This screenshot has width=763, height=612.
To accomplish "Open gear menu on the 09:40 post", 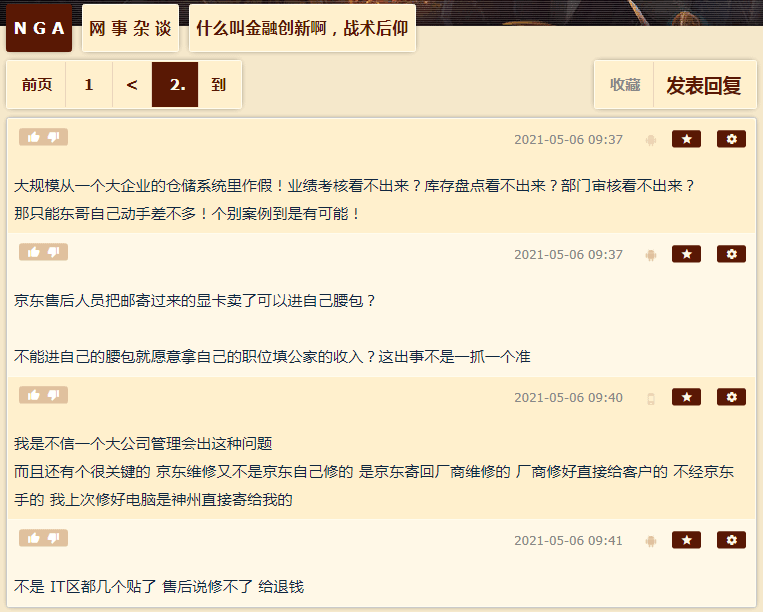I will (731, 397).
